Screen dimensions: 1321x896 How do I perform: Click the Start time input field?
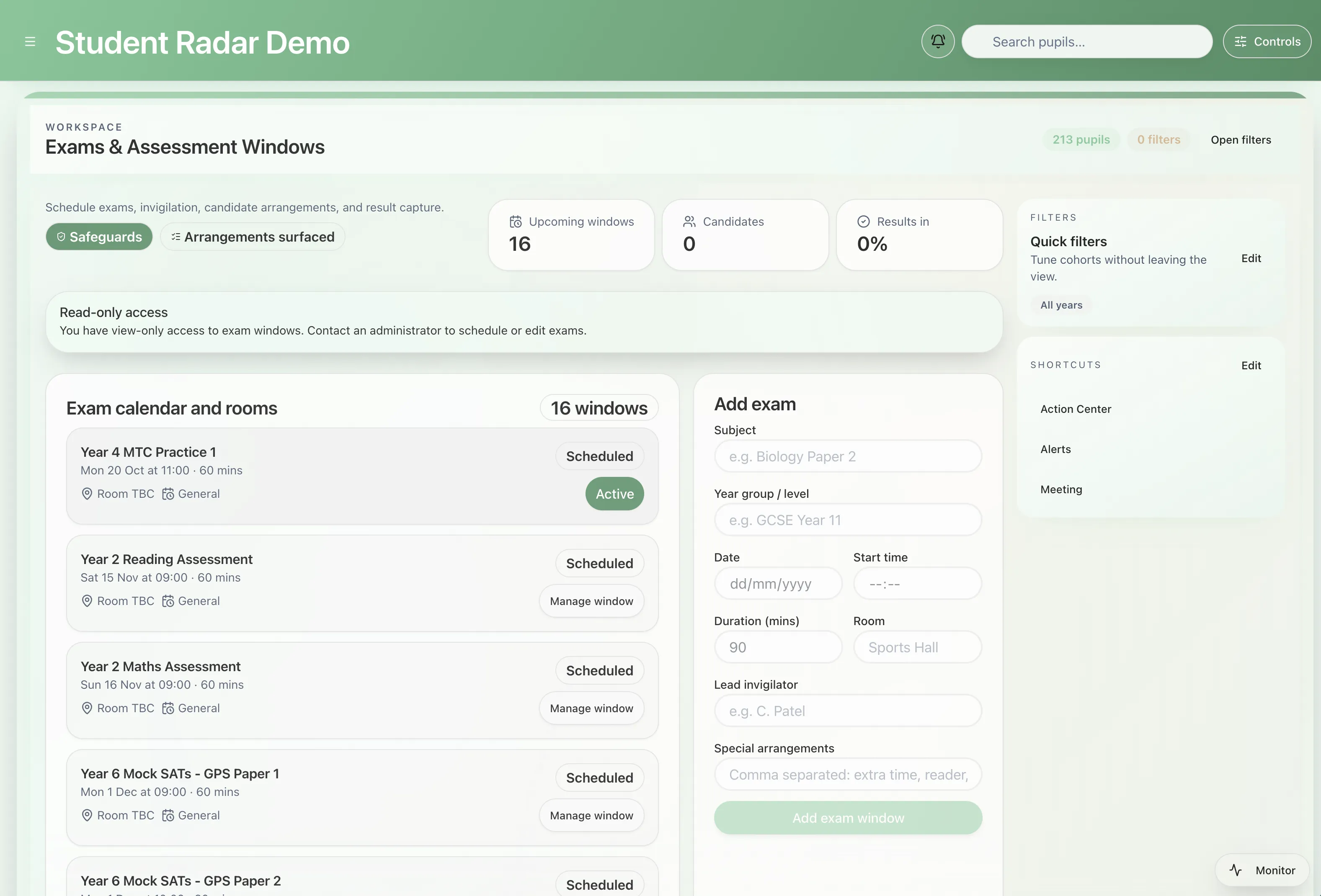point(916,584)
